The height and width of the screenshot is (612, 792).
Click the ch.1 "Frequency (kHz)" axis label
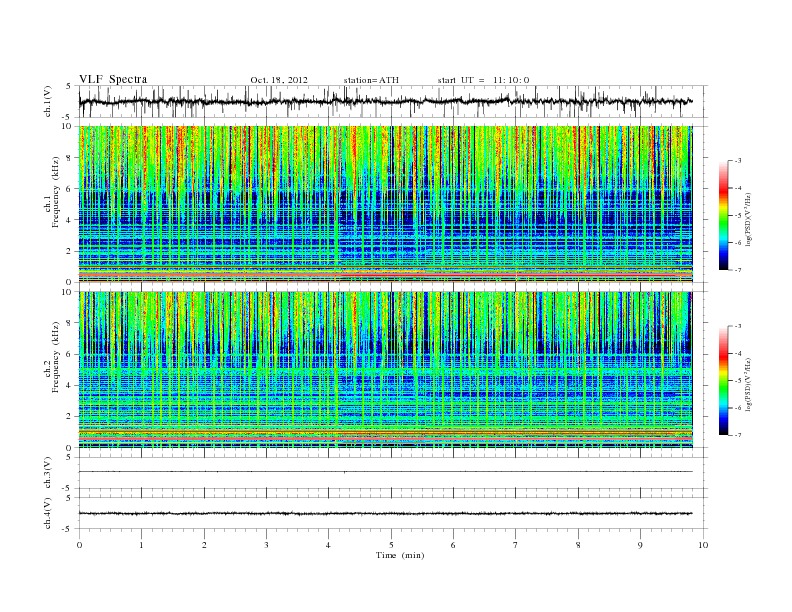(56, 192)
